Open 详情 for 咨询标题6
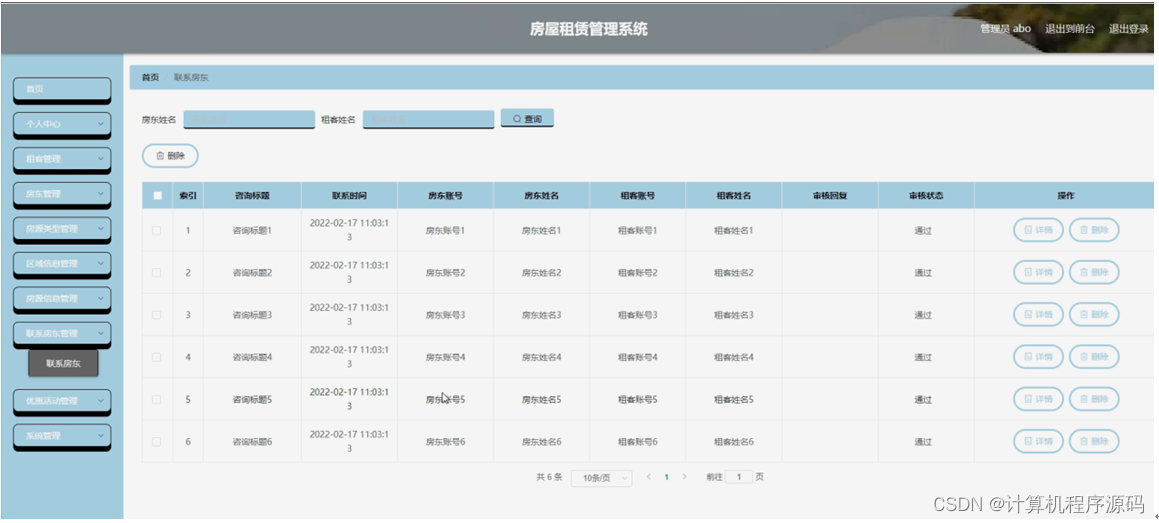The image size is (1159, 523). click(x=1038, y=442)
